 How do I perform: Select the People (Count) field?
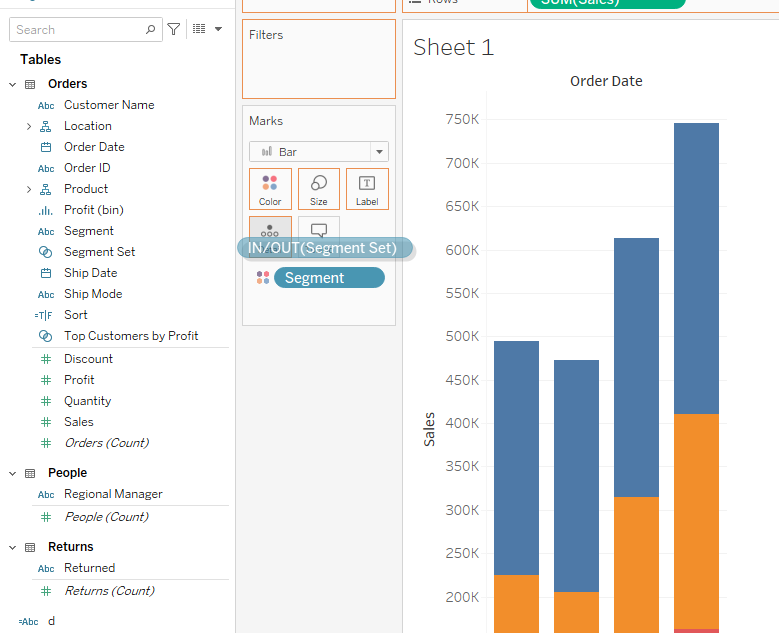(x=106, y=517)
